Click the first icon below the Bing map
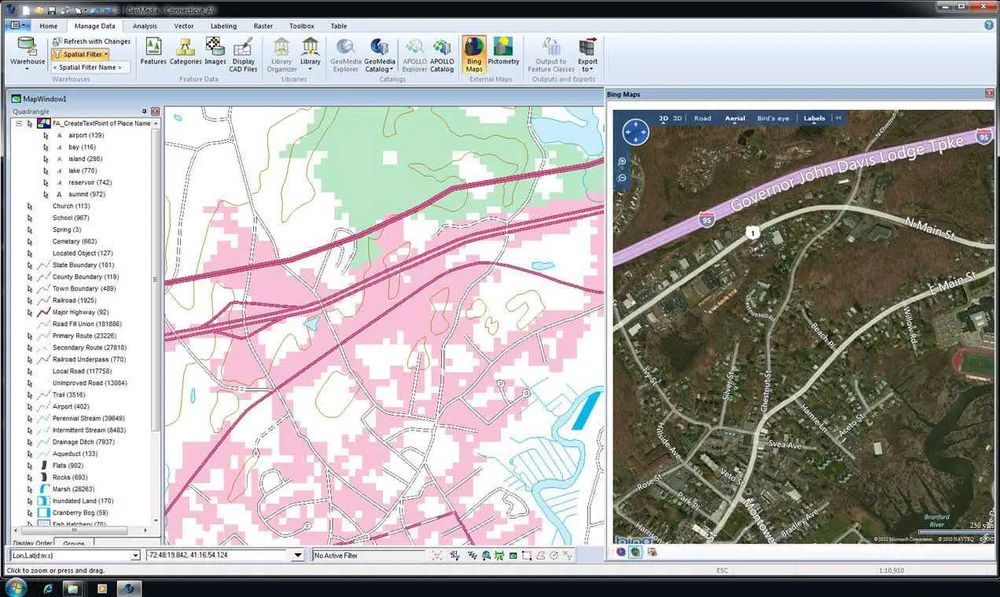The width and height of the screenshot is (1000, 597). (621, 552)
